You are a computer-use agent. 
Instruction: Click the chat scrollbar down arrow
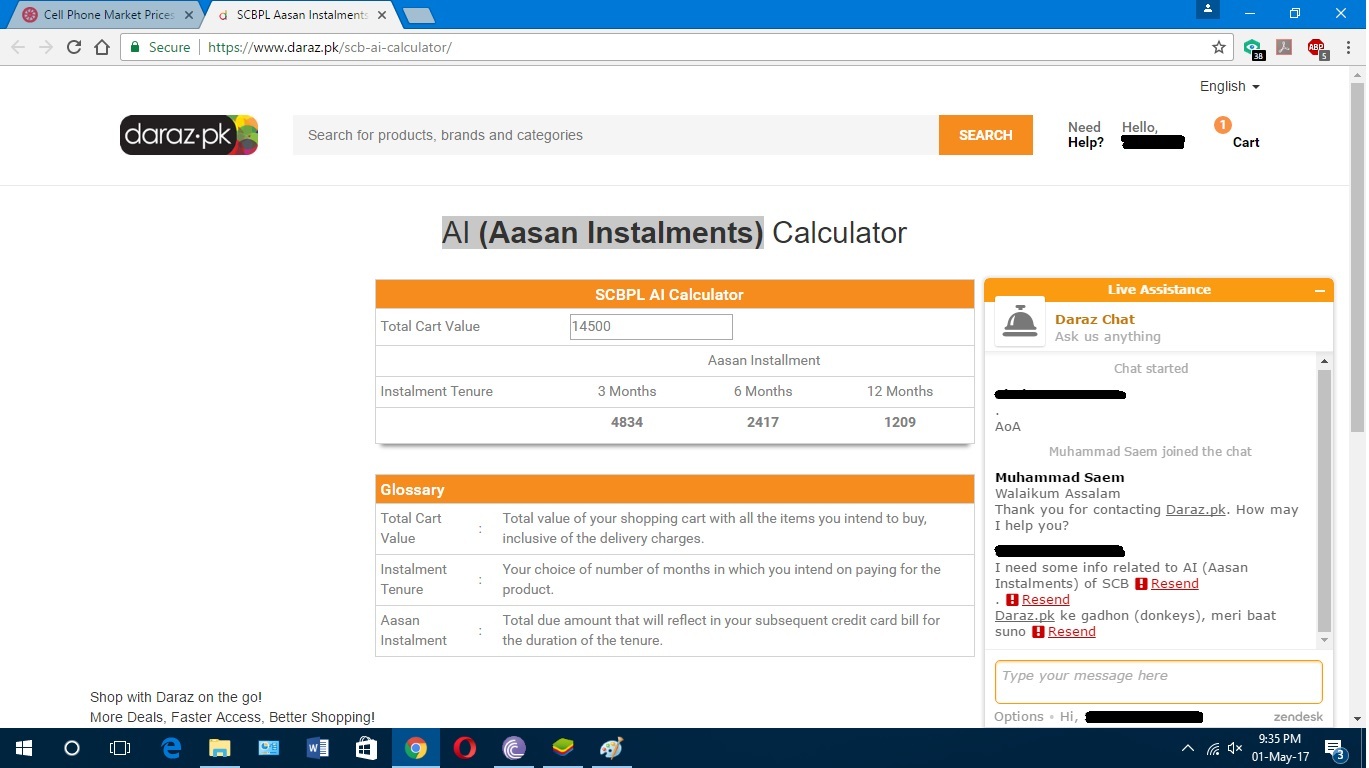click(x=1325, y=640)
